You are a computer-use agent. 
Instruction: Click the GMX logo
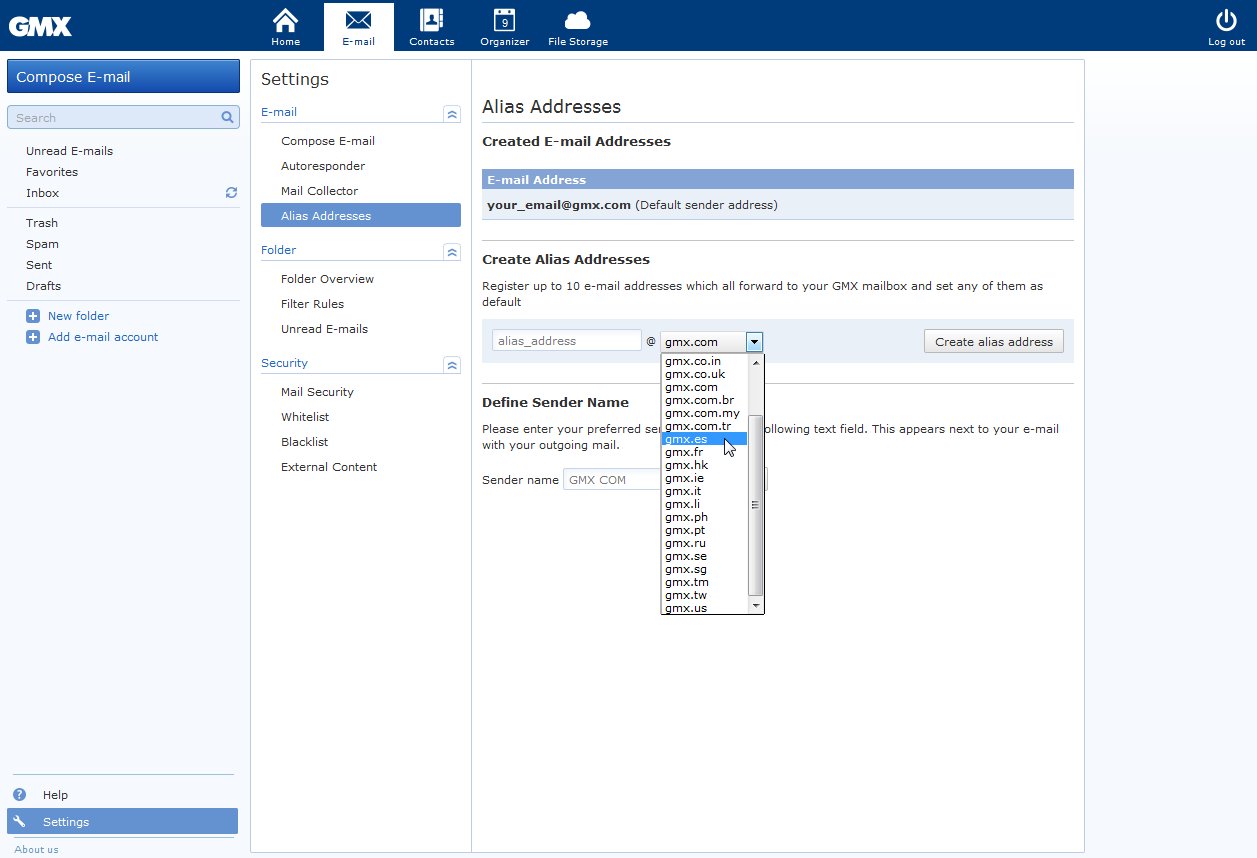click(x=40, y=26)
